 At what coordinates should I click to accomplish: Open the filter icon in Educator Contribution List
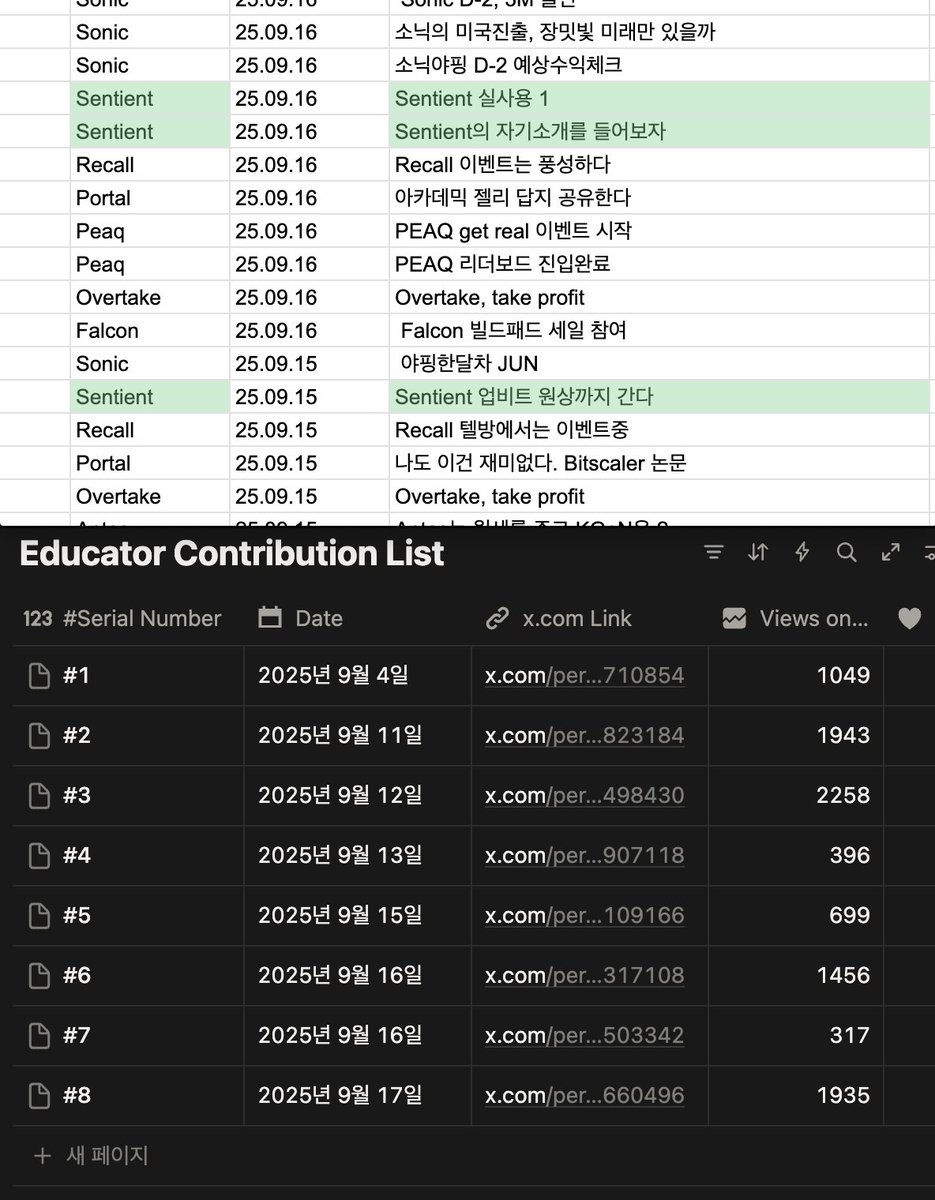pos(714,553)
